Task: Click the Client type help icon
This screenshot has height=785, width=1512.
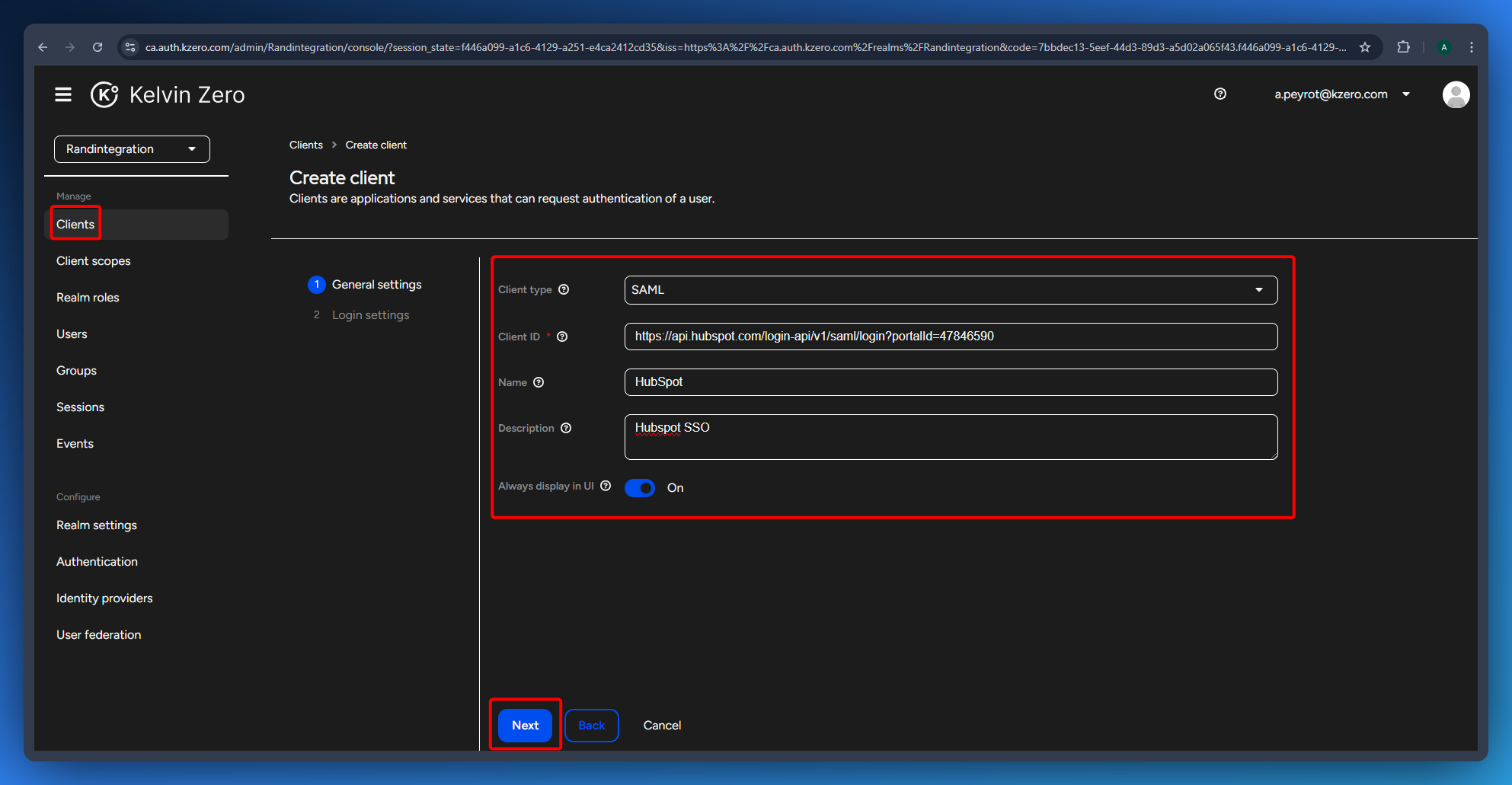Action: coord(564,289)
